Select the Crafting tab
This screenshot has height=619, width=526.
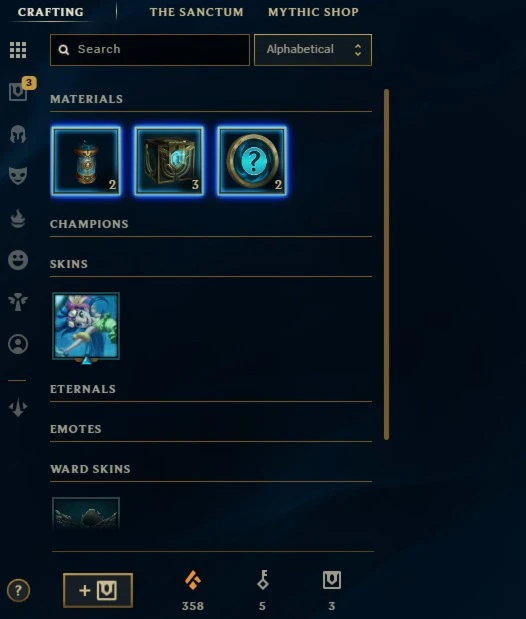(51, 12)
